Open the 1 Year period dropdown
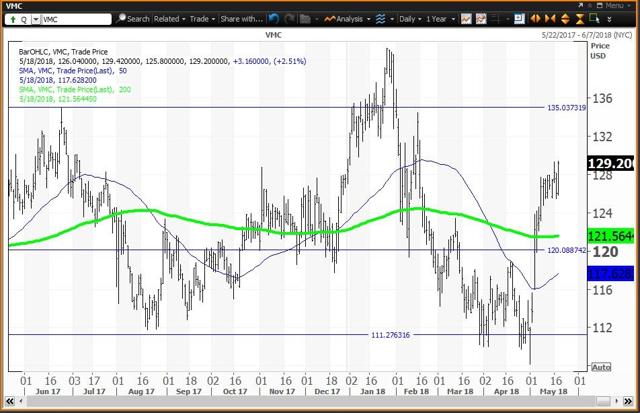This screenshot has width=640, height=413. tap(440, 19)
